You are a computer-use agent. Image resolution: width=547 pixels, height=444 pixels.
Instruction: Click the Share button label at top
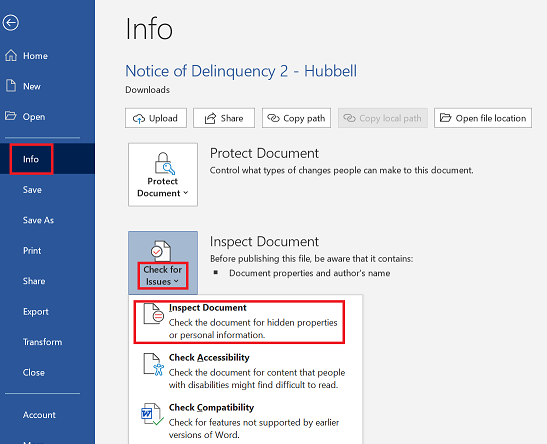[x=232, y=119]
